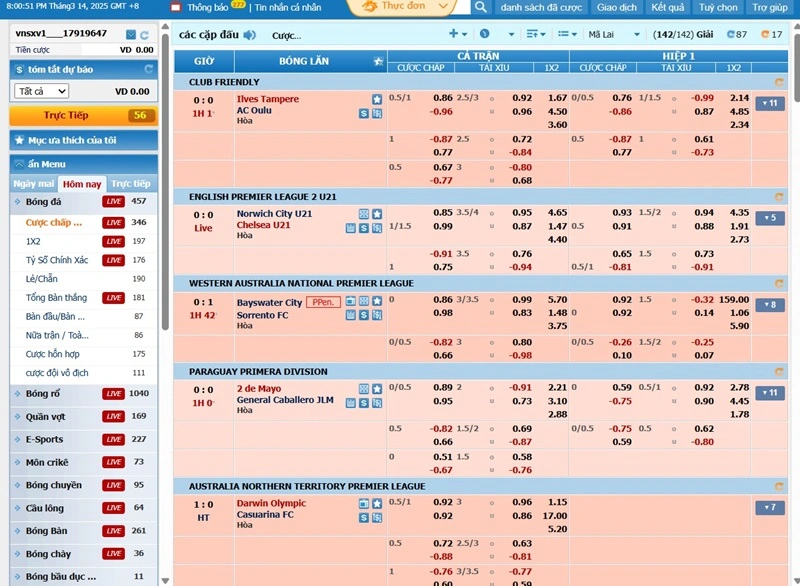
Task: Click the favorites star in Bóng Lăn header
Action: pos(378,61)
